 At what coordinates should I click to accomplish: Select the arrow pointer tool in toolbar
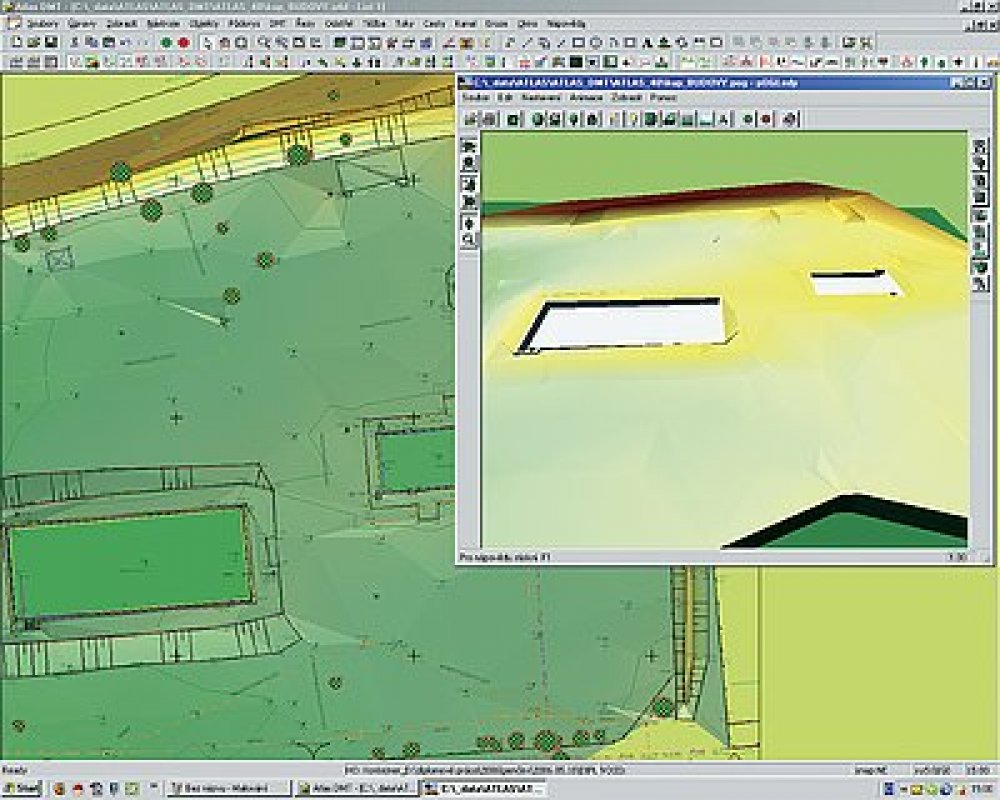coord(207,42)
